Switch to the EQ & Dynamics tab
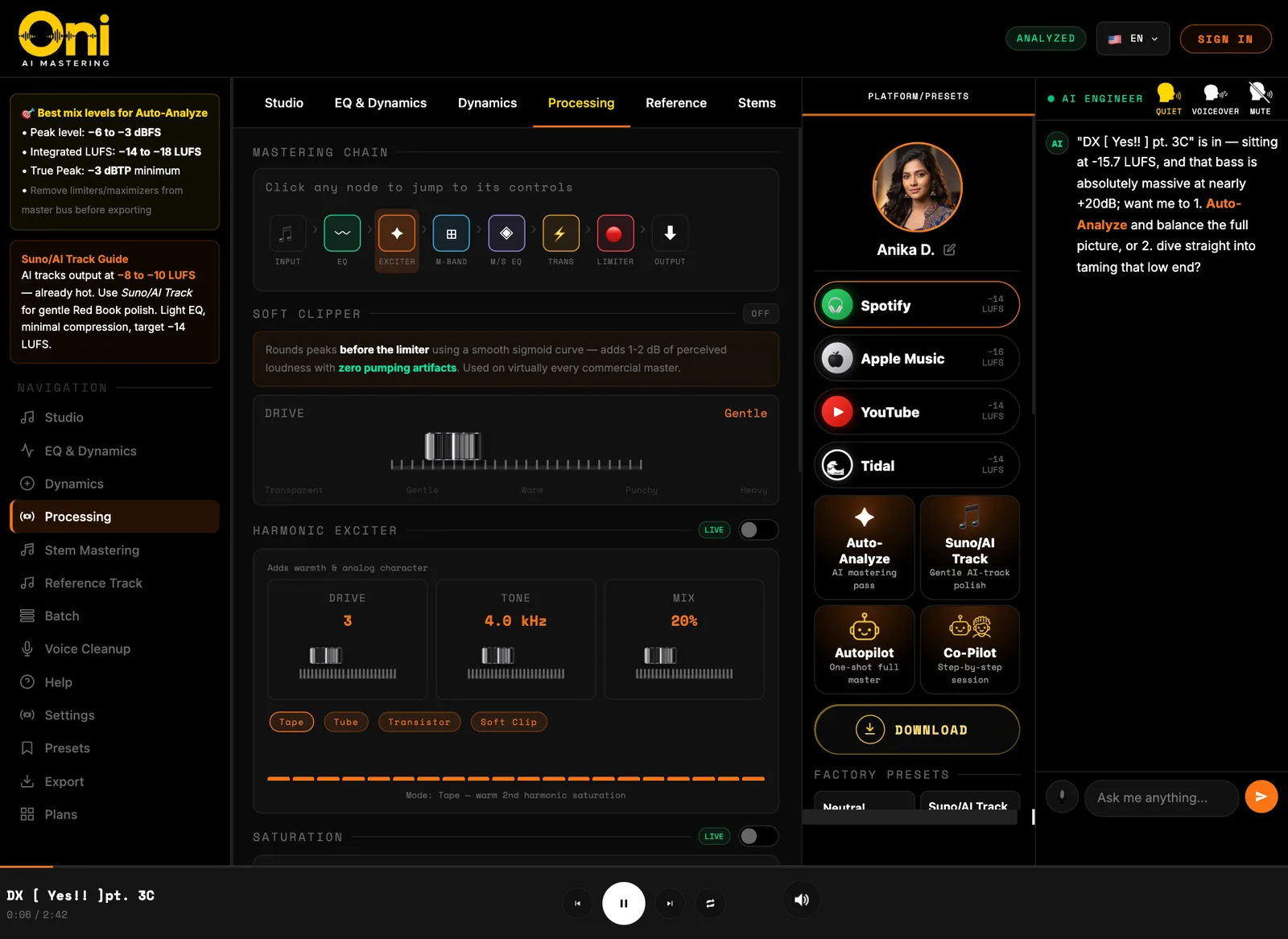This screenshot has width=1288, height=939. pos(381,103)
